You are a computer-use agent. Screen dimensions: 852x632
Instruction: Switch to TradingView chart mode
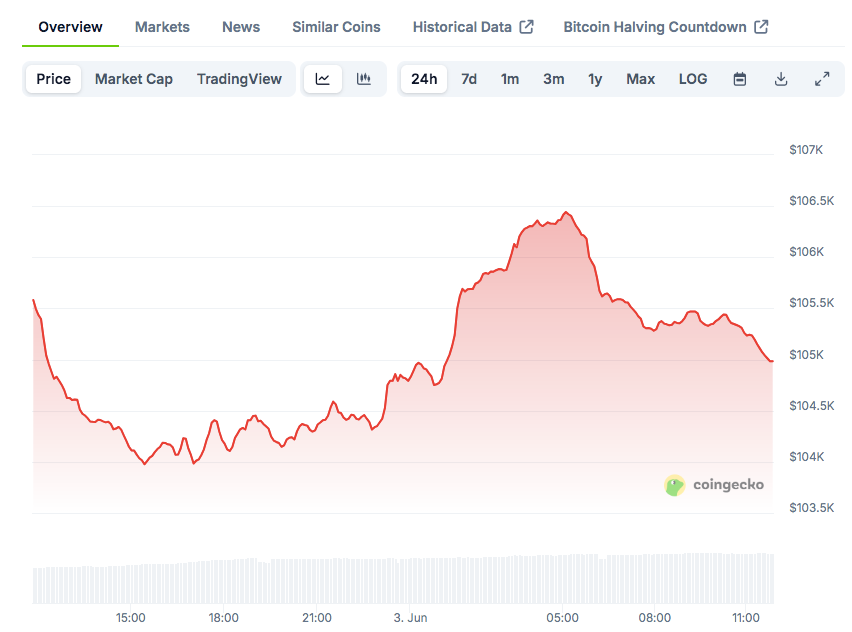[239, 79]
